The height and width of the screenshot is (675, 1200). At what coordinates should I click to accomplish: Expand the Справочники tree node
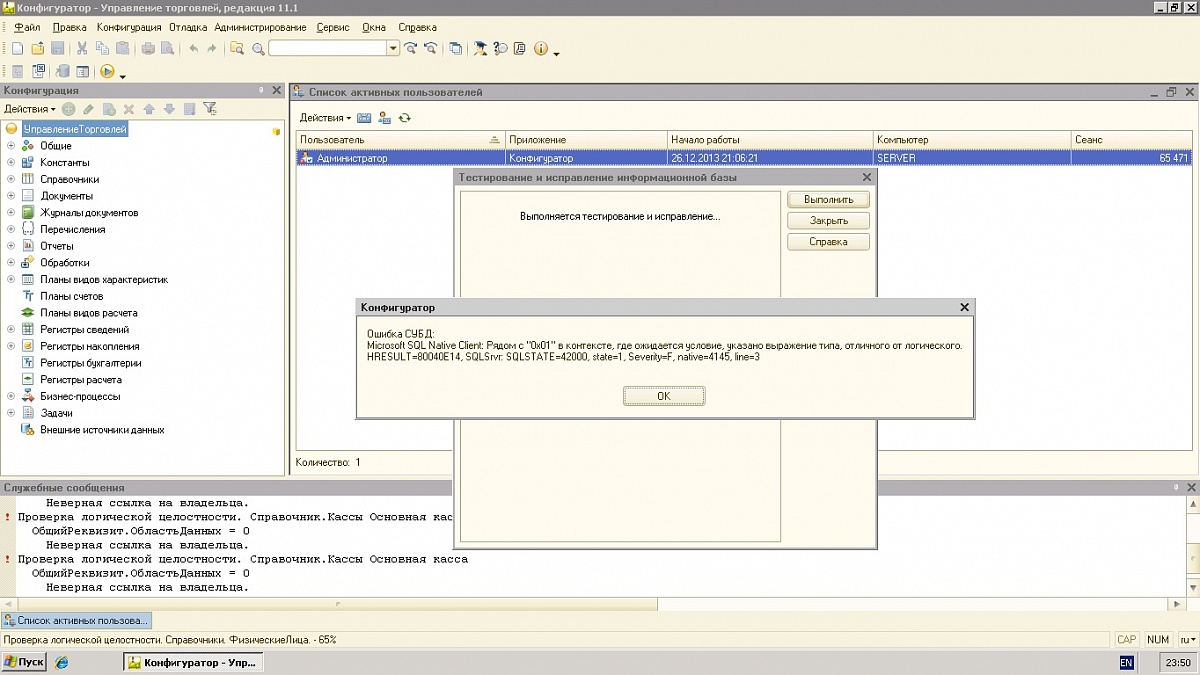[x=11, y=179]
